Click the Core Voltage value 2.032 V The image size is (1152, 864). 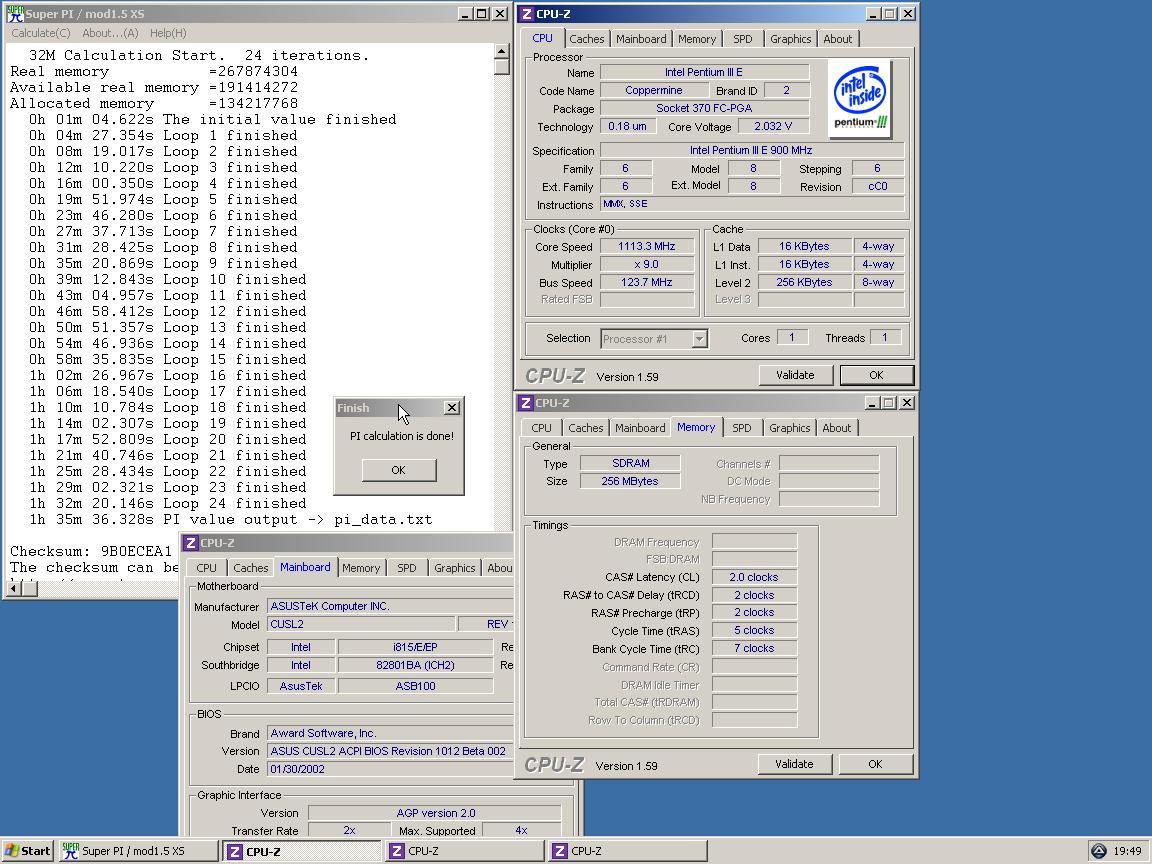point(773,126)
